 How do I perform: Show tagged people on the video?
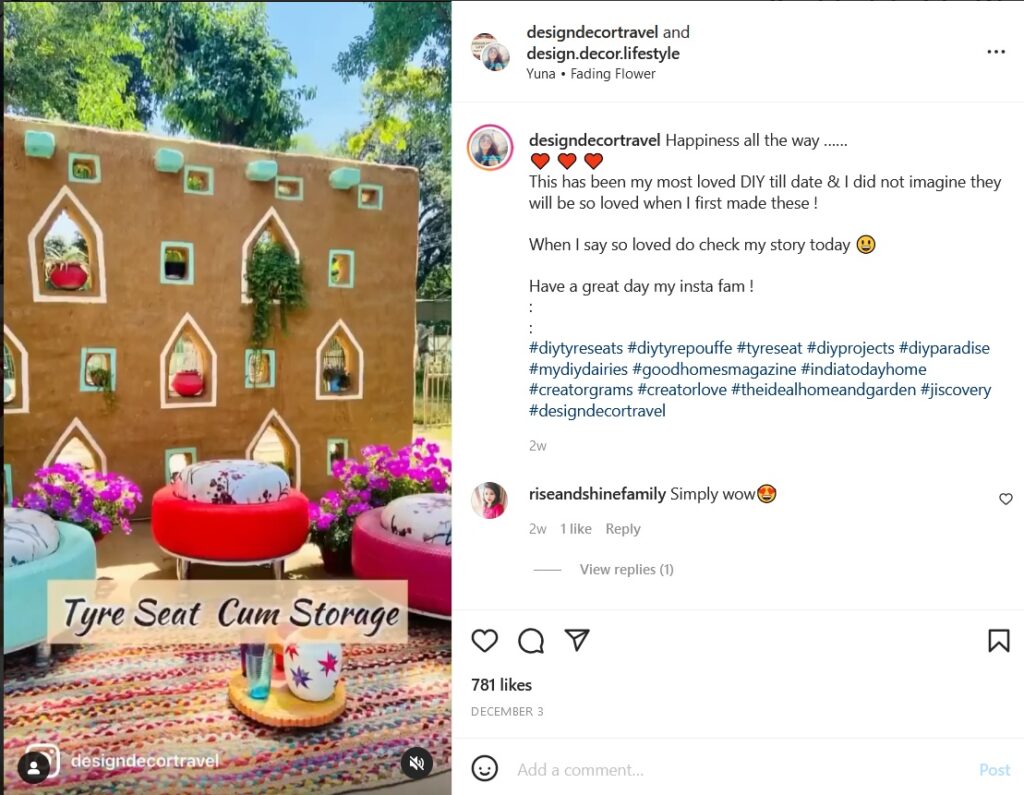[34, 768]
